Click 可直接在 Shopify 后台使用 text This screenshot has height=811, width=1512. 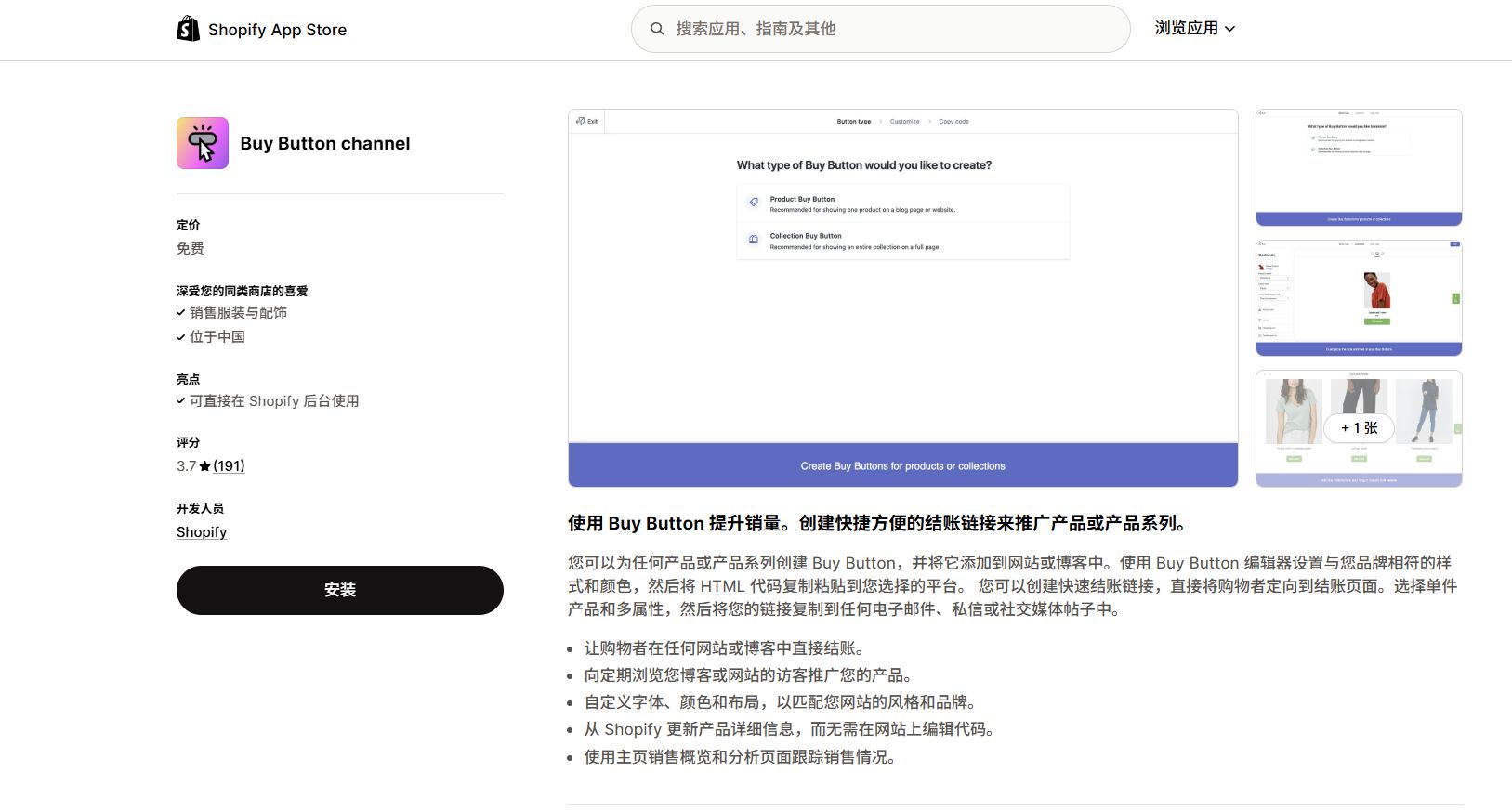click(274, 401)
